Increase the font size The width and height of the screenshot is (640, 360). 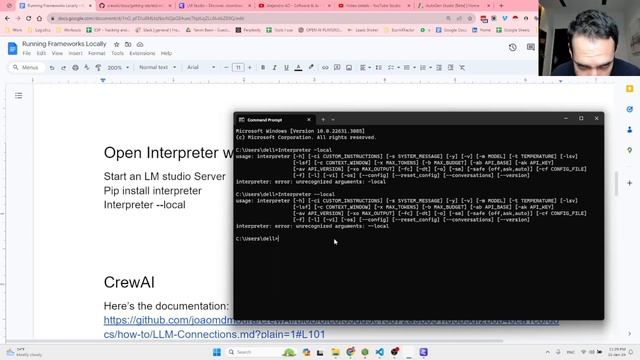(x=250, y=68)
